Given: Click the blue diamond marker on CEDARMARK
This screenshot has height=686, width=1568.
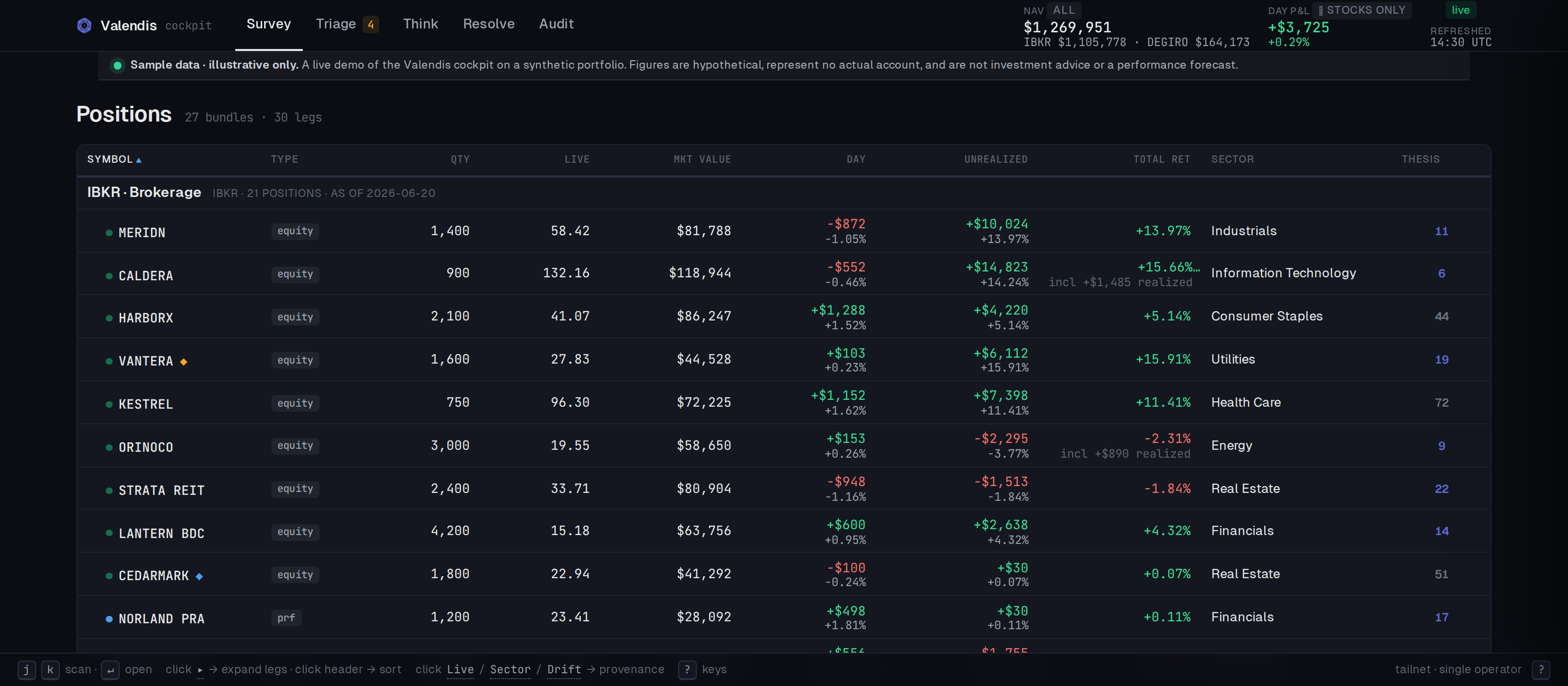Looking at the screenshot, I should [199, 576].
